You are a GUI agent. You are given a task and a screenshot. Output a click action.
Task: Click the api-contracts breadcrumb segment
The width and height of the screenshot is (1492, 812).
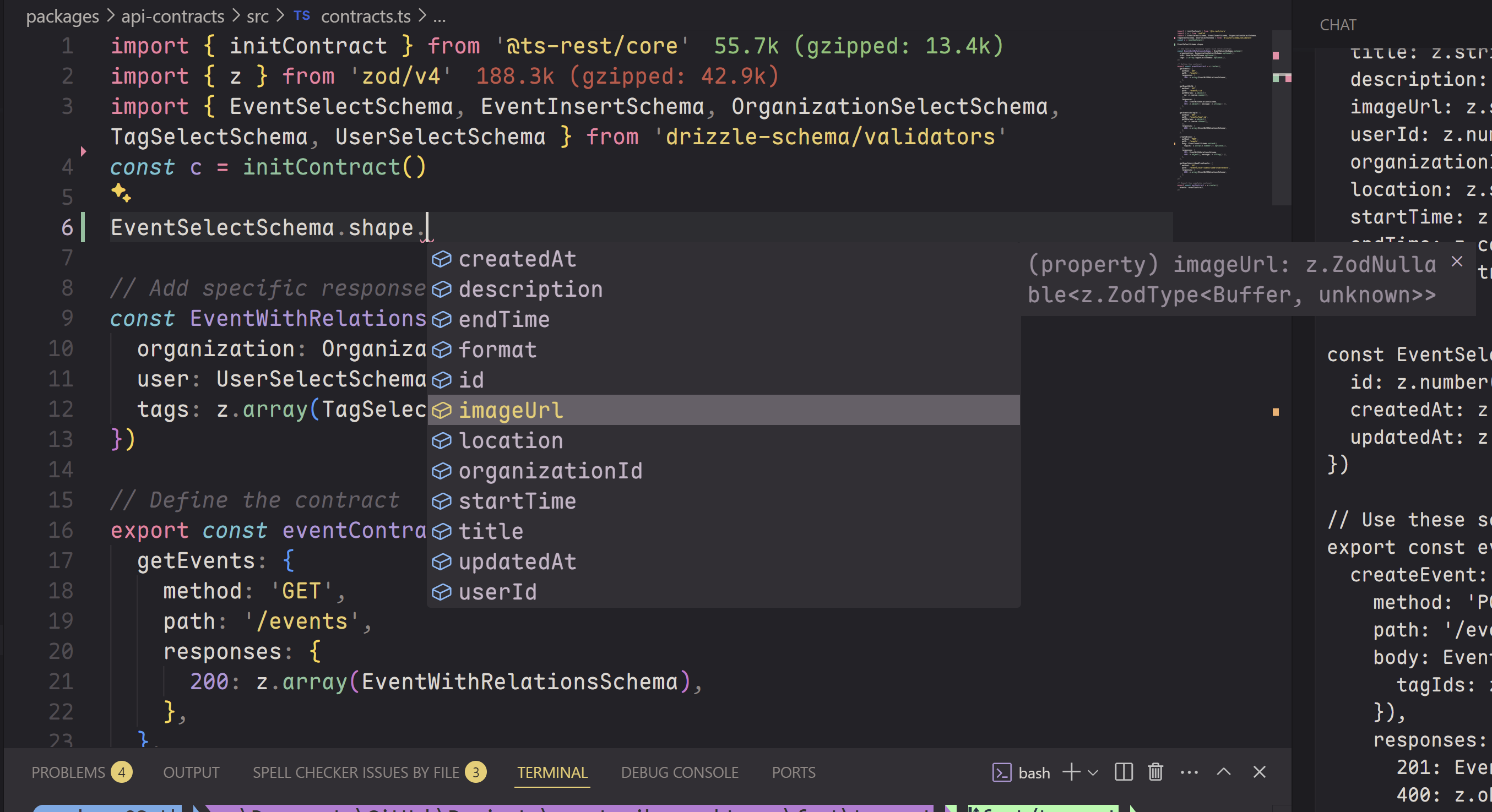(172, 16)
